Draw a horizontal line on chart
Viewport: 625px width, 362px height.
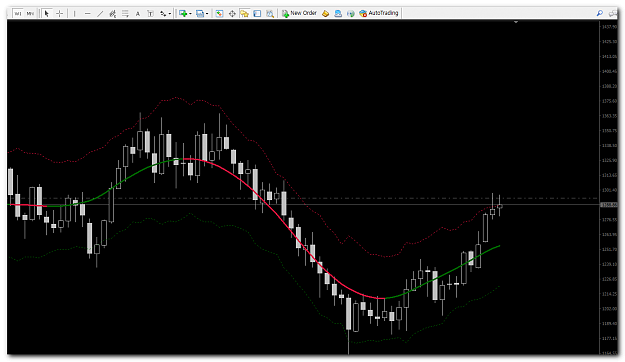tap(88, 14)
